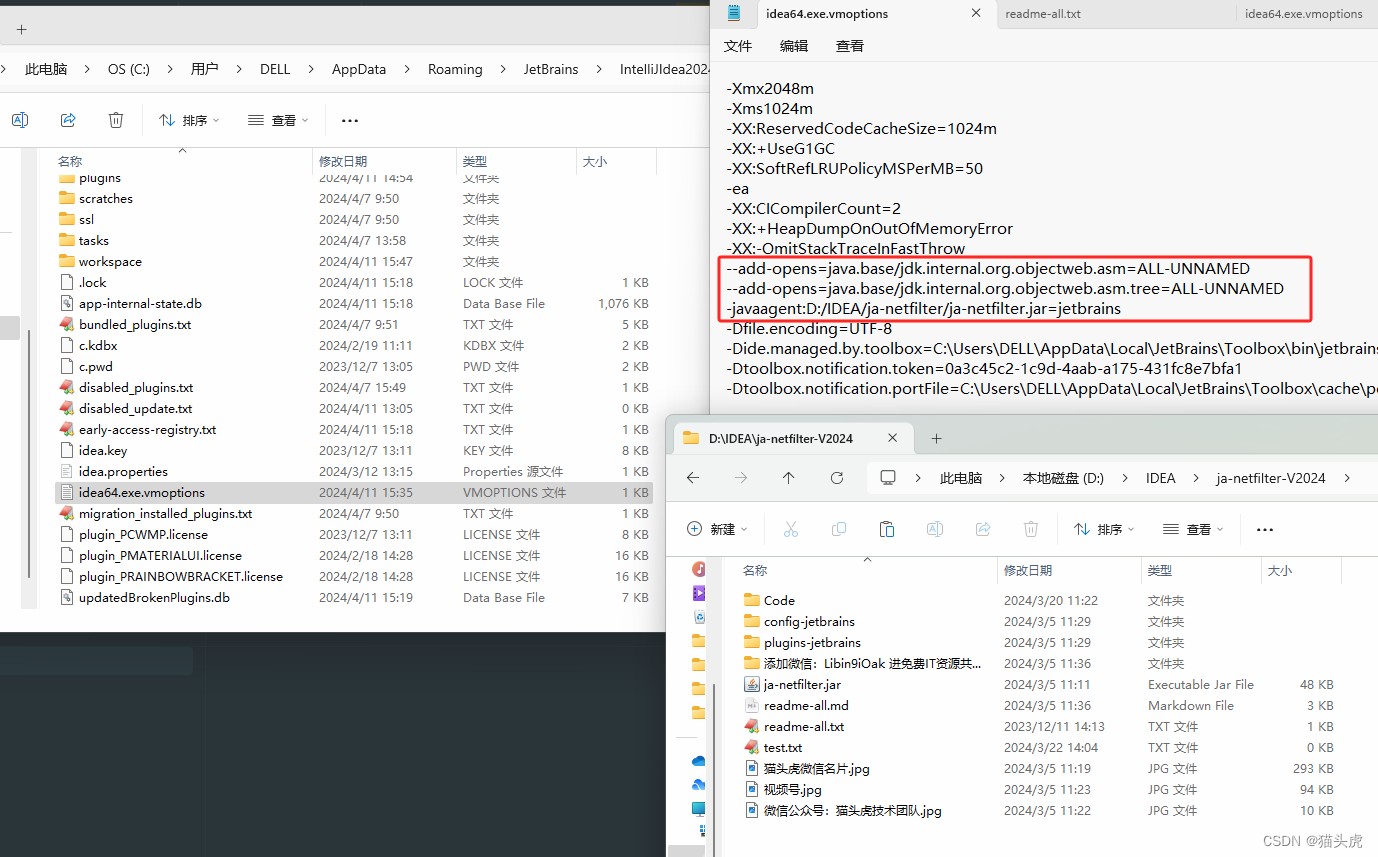Open the 查看 view dropdown in ja-netfilter Explorer
Viewport: 1378px width, 857px height.
1194,529
